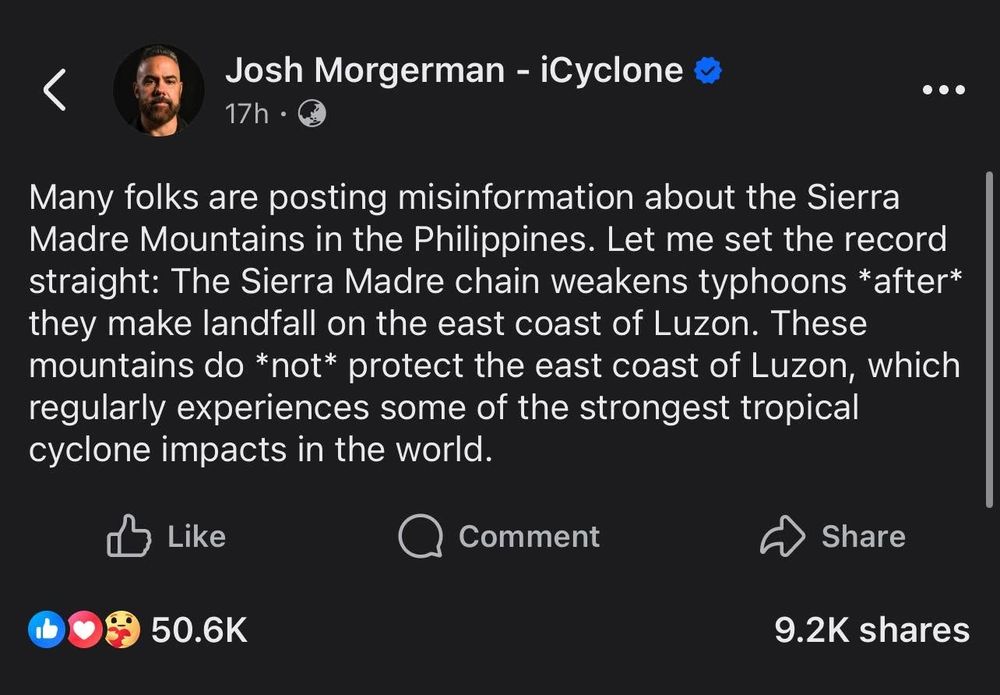Image resolution: width=1000 pixels, height=695 pixels.
Task: Toggle the Like label on the post
Action: click(196, 536)
